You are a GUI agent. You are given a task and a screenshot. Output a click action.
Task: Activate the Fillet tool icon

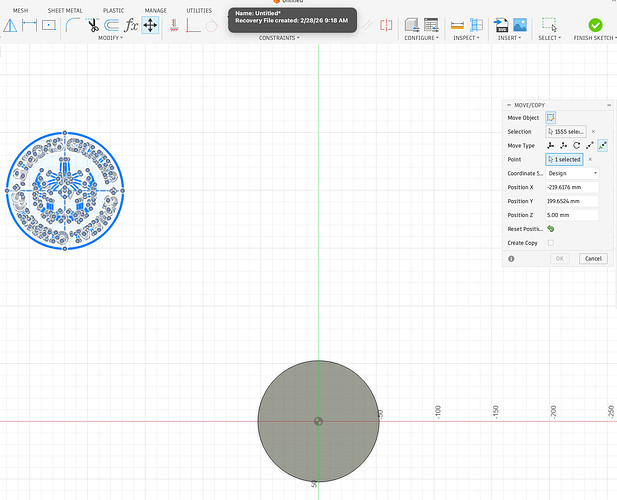coord(72,26)
